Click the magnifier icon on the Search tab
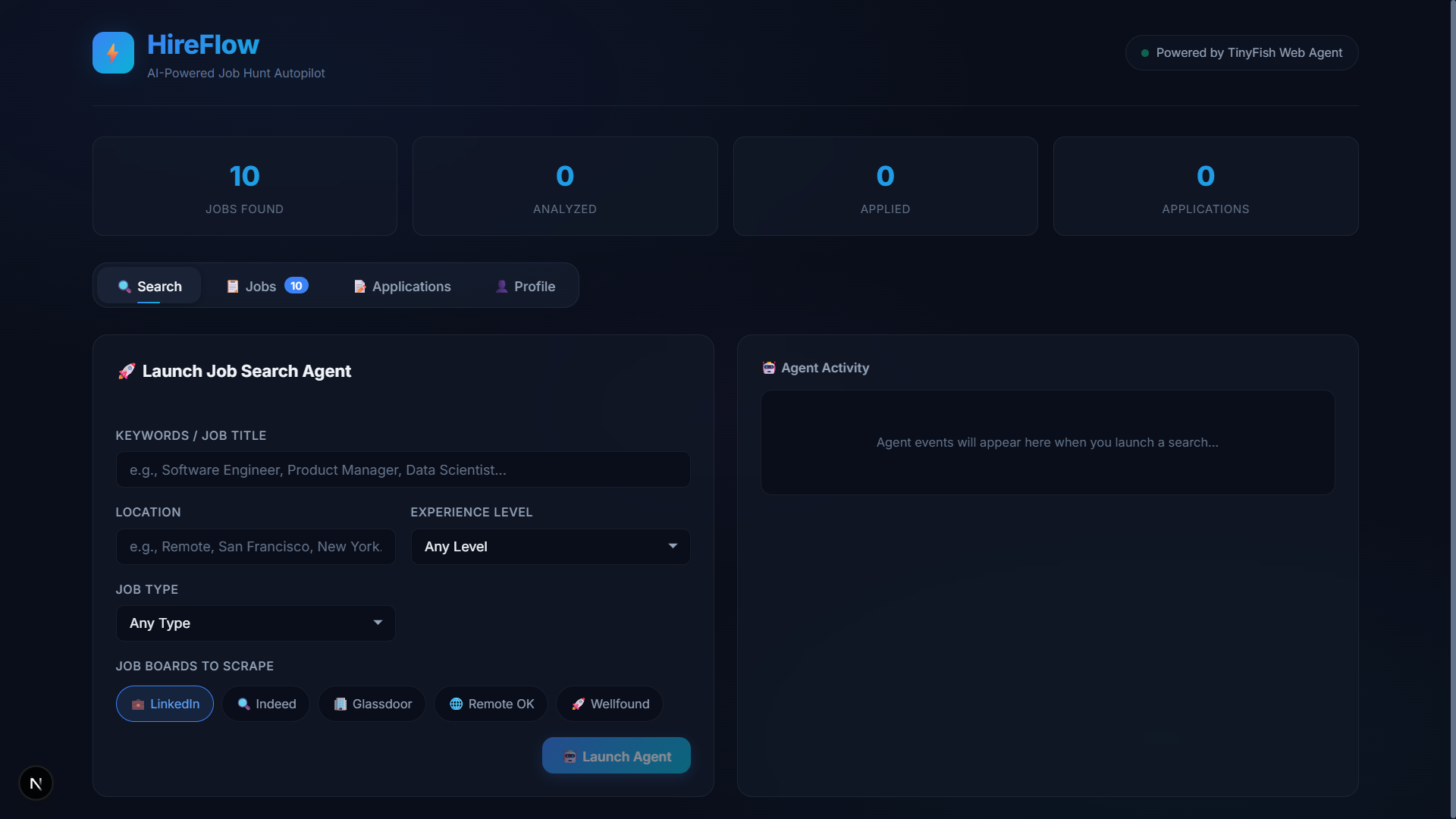The height and width of the screenshot is (819, 1456). tap(124, 287)
